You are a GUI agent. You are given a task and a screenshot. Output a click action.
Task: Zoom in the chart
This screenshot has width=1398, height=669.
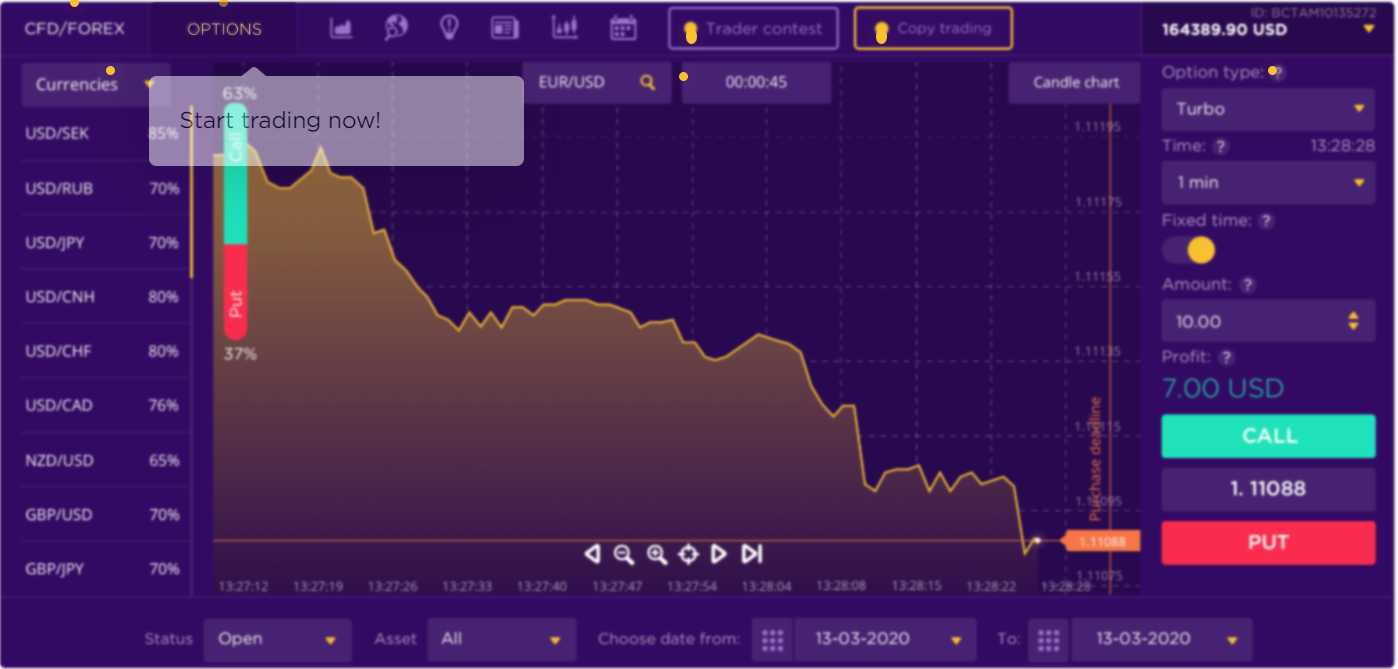click(657, 554)
